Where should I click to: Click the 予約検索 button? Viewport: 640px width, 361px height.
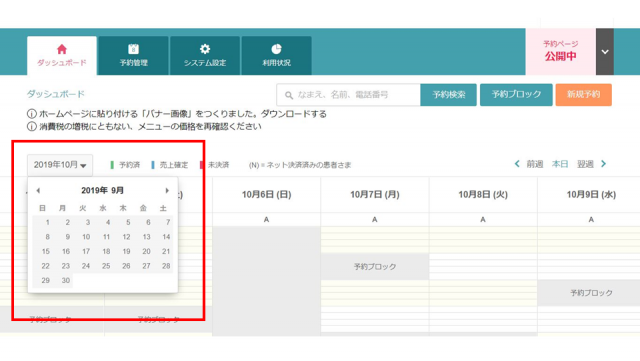[x=449, y=95]
